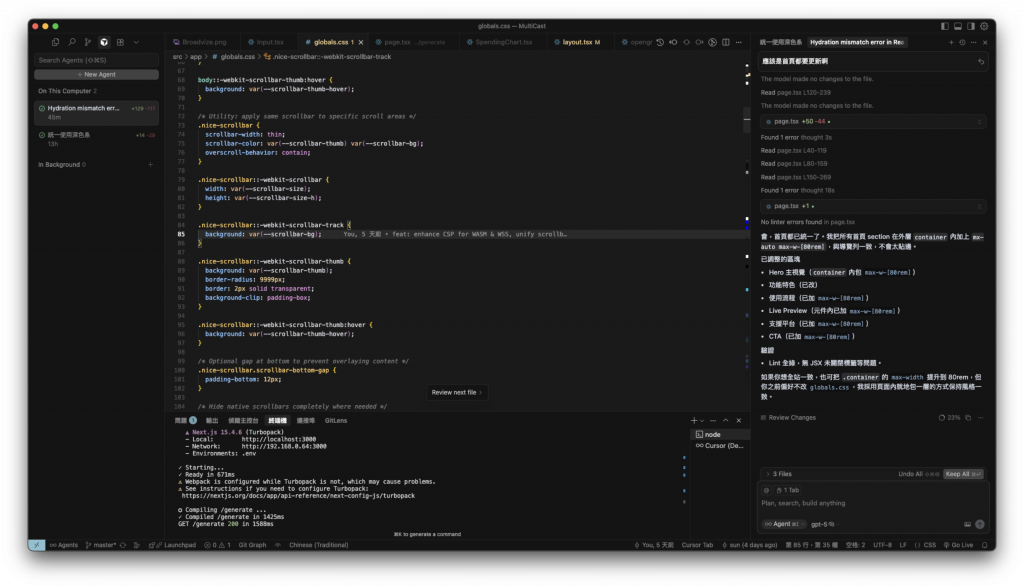
Task: Select the 統一使用深色系 agent in list
Action: (96, 139)
